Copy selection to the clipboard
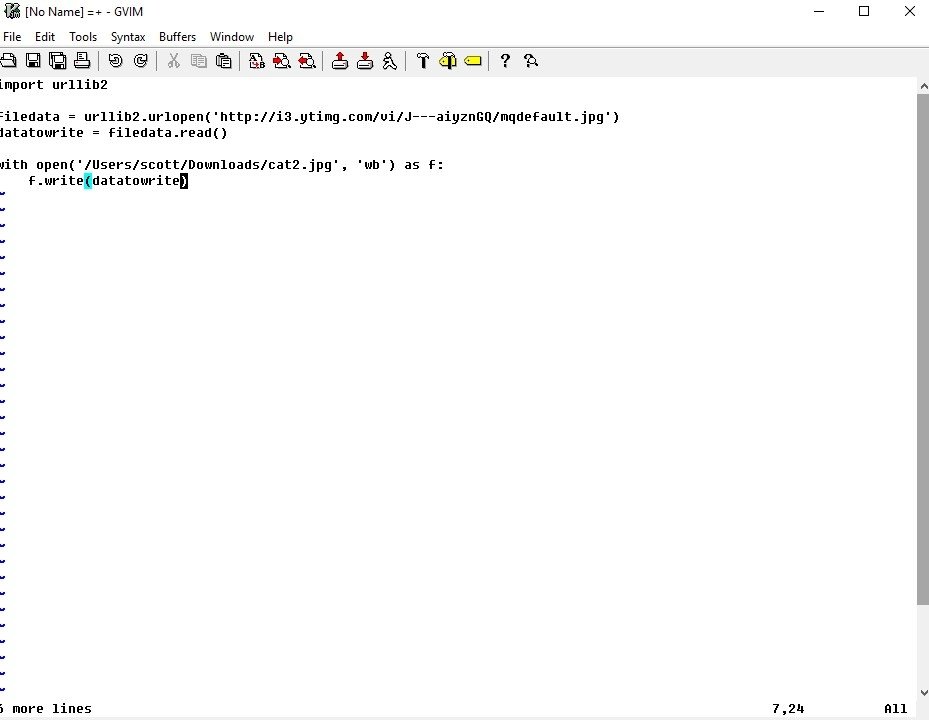Image resolution: width=929 pixels, height=720 pixels. click(x=198, y=60)
